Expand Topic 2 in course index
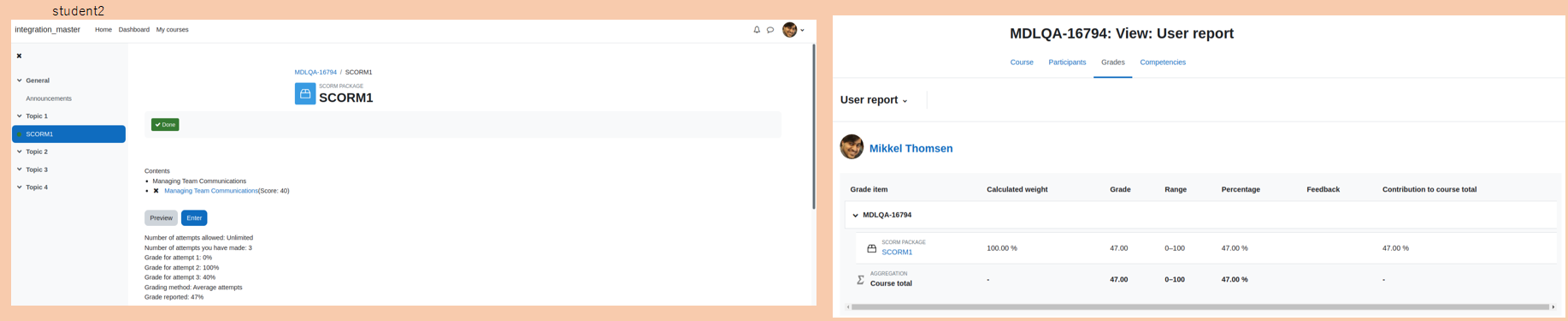The height and width of the screenshot is (321, 1568). tap(20, 152)
